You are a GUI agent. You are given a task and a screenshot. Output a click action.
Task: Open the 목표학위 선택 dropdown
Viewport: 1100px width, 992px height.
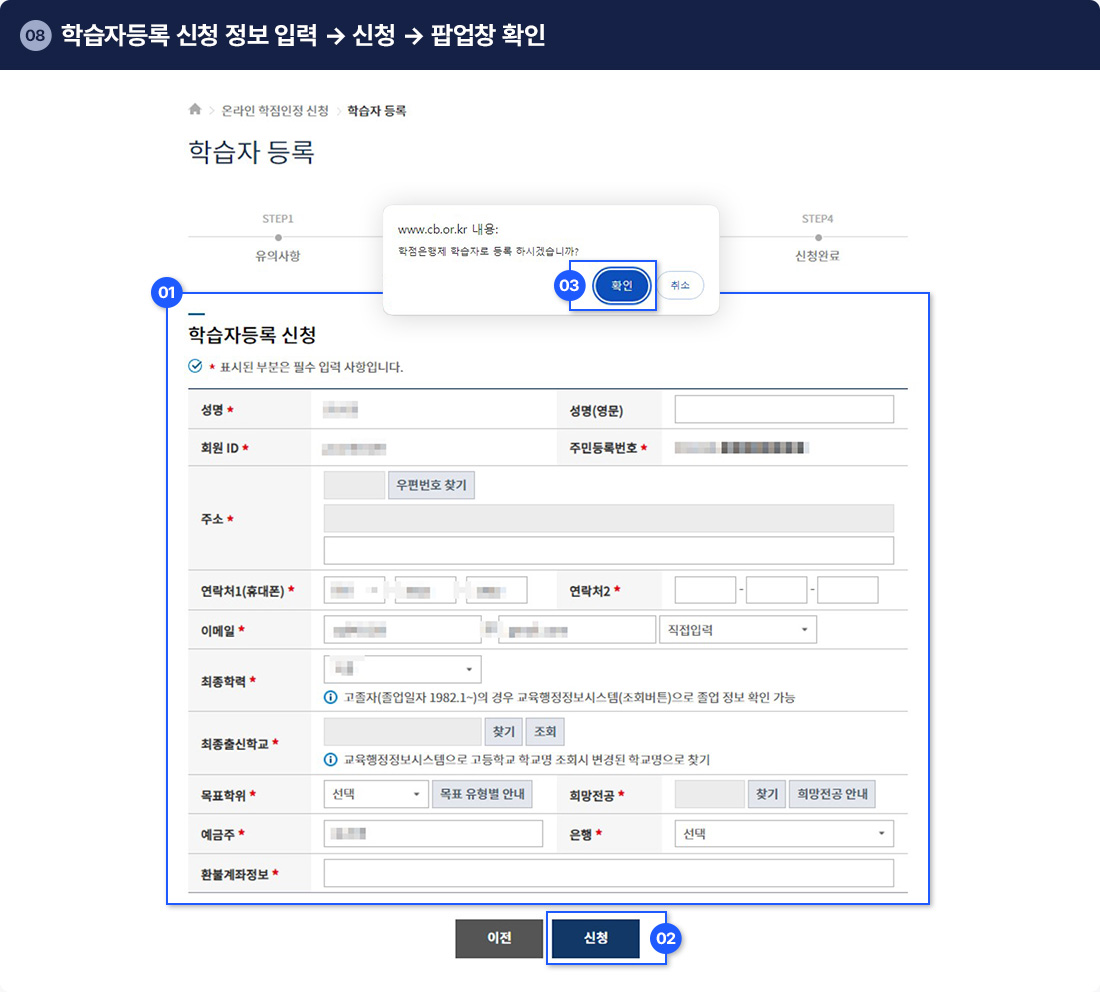click(376, 794)
